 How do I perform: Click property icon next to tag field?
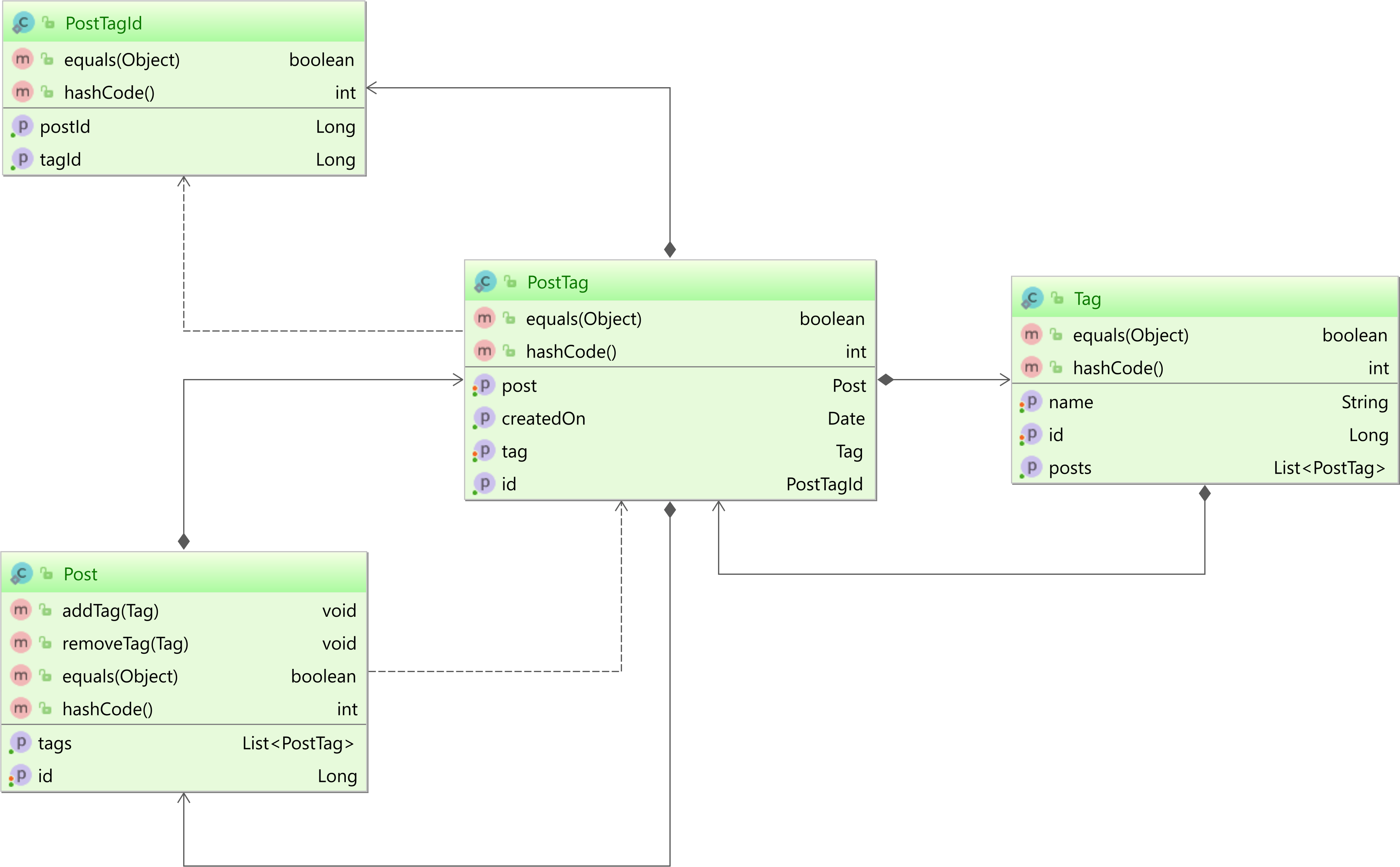pos(484,451)
